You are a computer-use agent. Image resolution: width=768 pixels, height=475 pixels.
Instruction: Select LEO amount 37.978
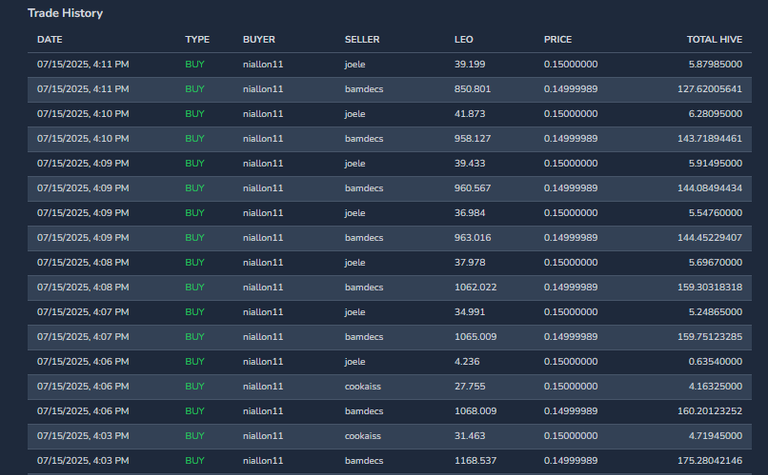coord(470,262)
